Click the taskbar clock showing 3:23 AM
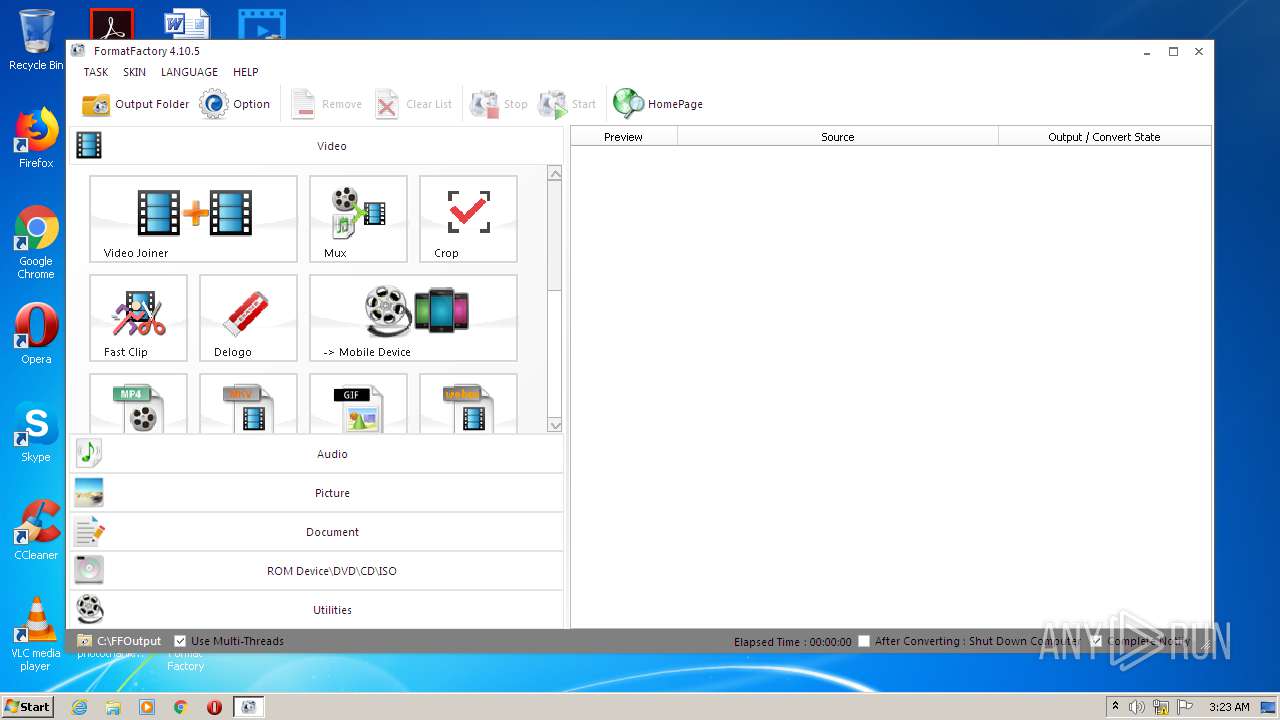 click(x=1229, y=707)
